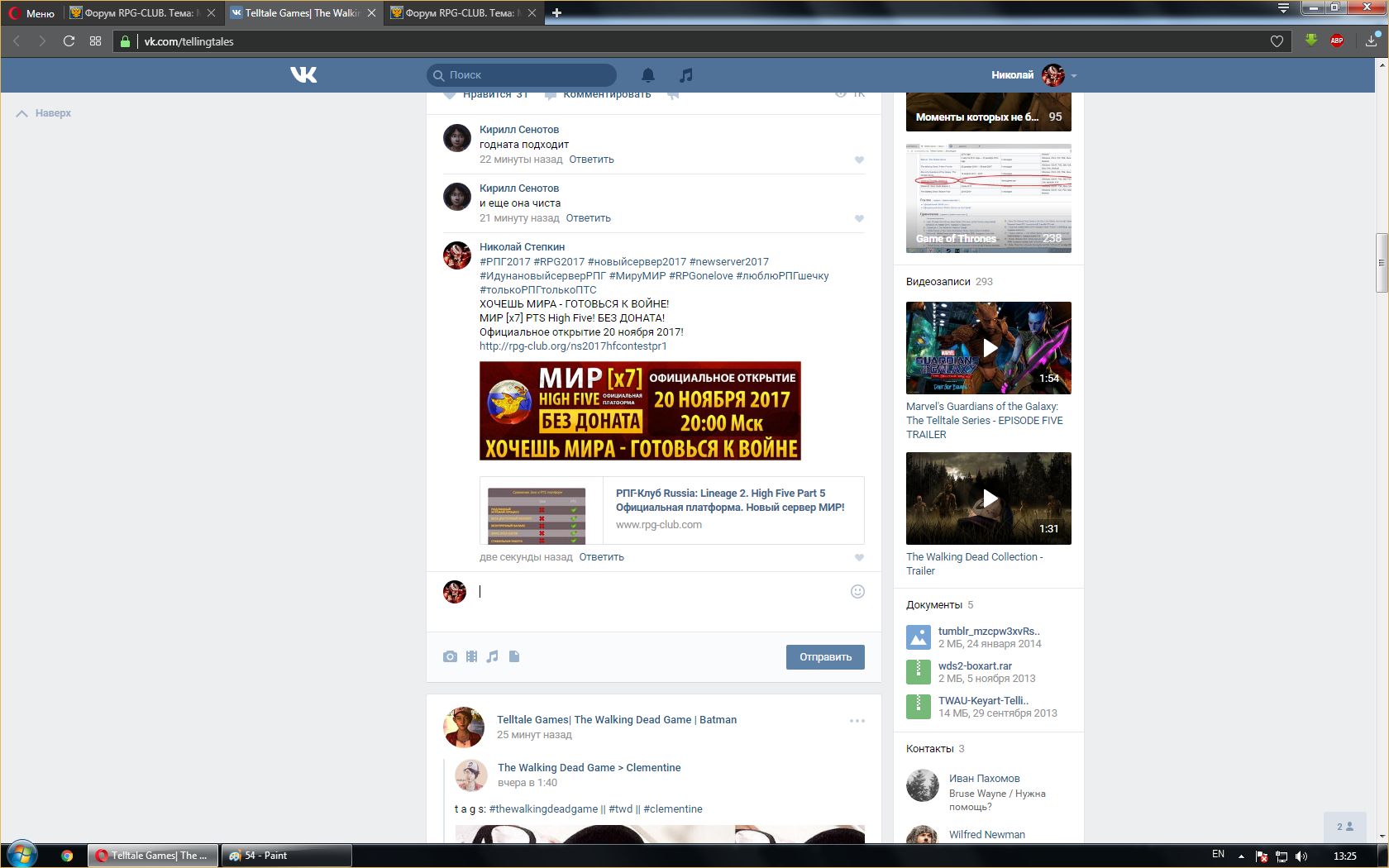Launch Chrome from the taskbar

coord(67,856)
